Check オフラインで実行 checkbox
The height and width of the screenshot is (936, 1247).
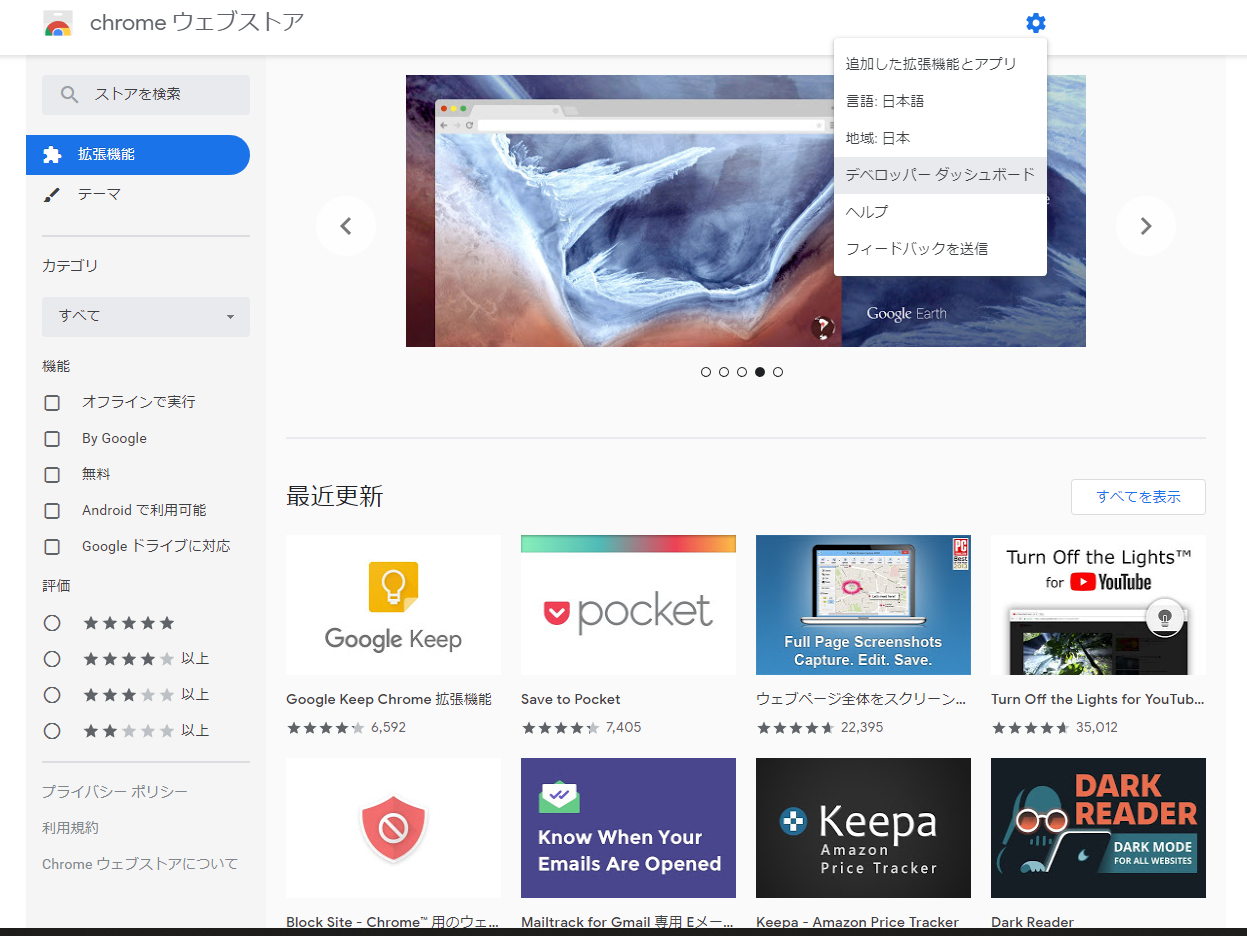coord(52,403)
